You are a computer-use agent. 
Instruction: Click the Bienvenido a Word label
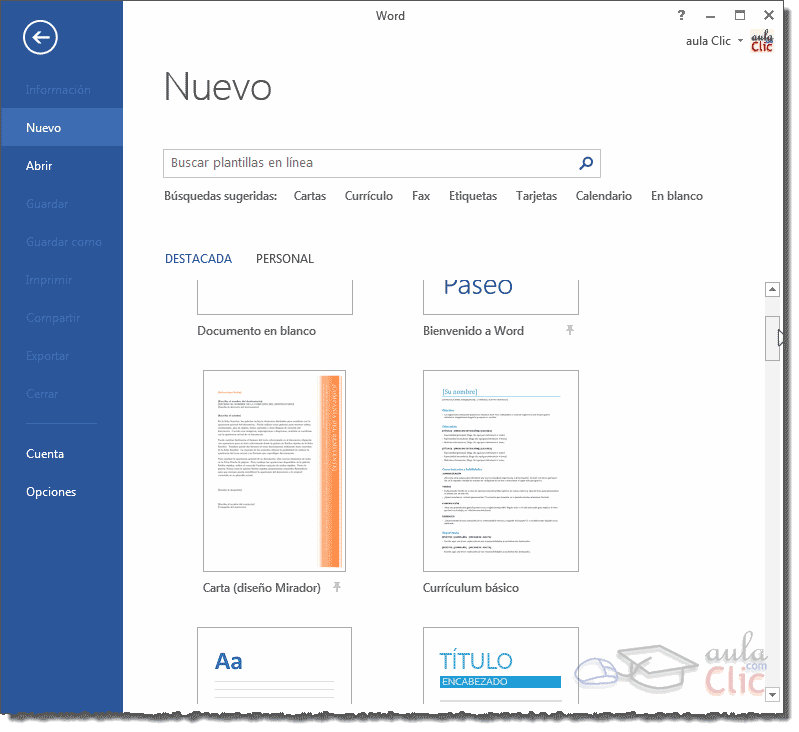[x=473, y=331]
